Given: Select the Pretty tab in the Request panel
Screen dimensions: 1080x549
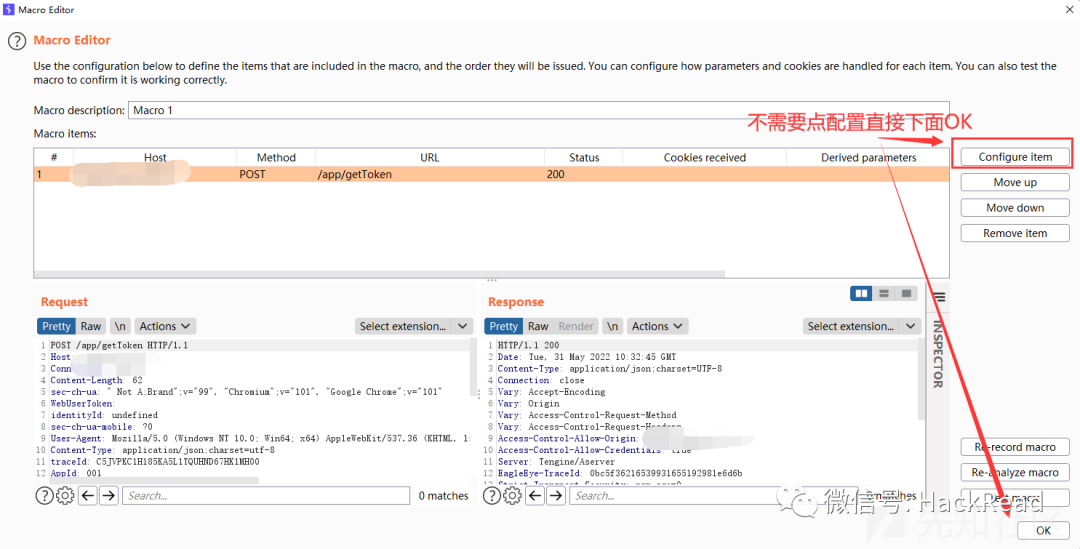Looking at the screenshot, I should [x=56, y=326].
